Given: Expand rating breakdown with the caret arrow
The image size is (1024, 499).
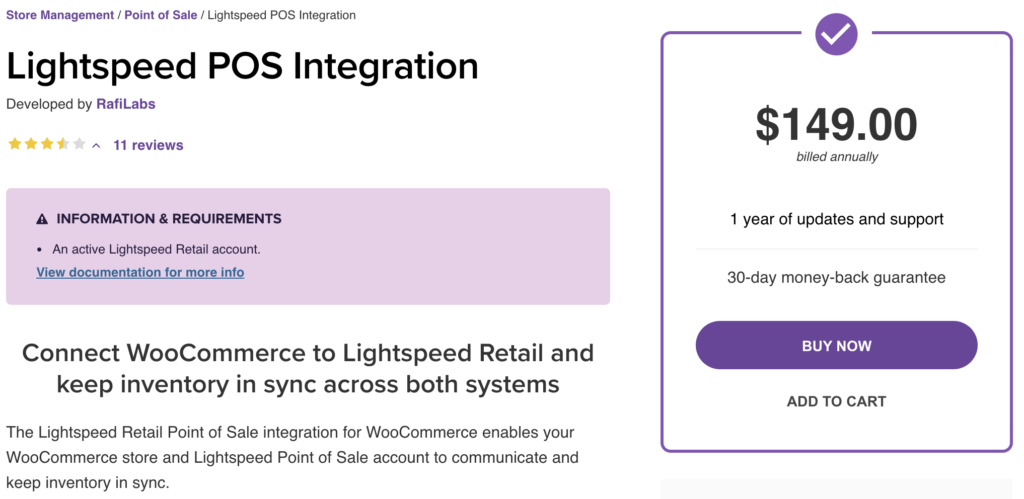Looking at the screenshot, I should (96, 146).
